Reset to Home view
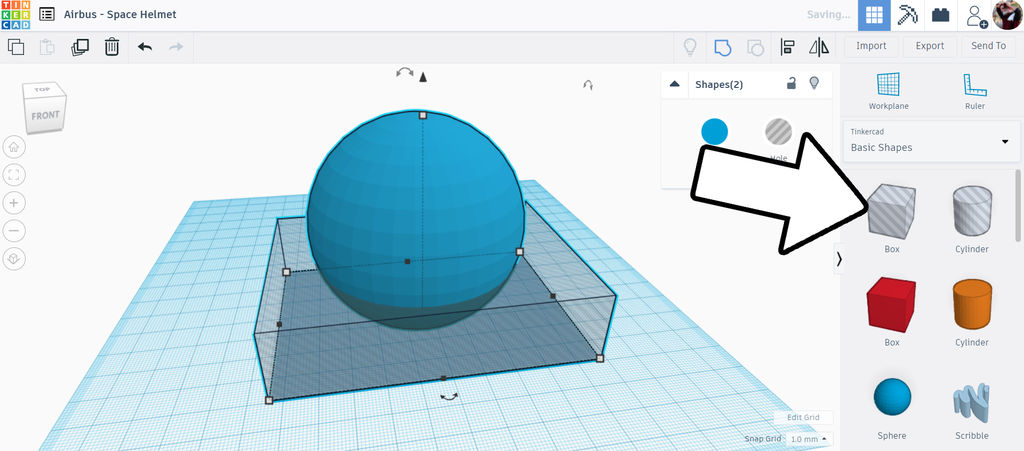Viewport: 1024px width, 451px height. coord(14,147)
